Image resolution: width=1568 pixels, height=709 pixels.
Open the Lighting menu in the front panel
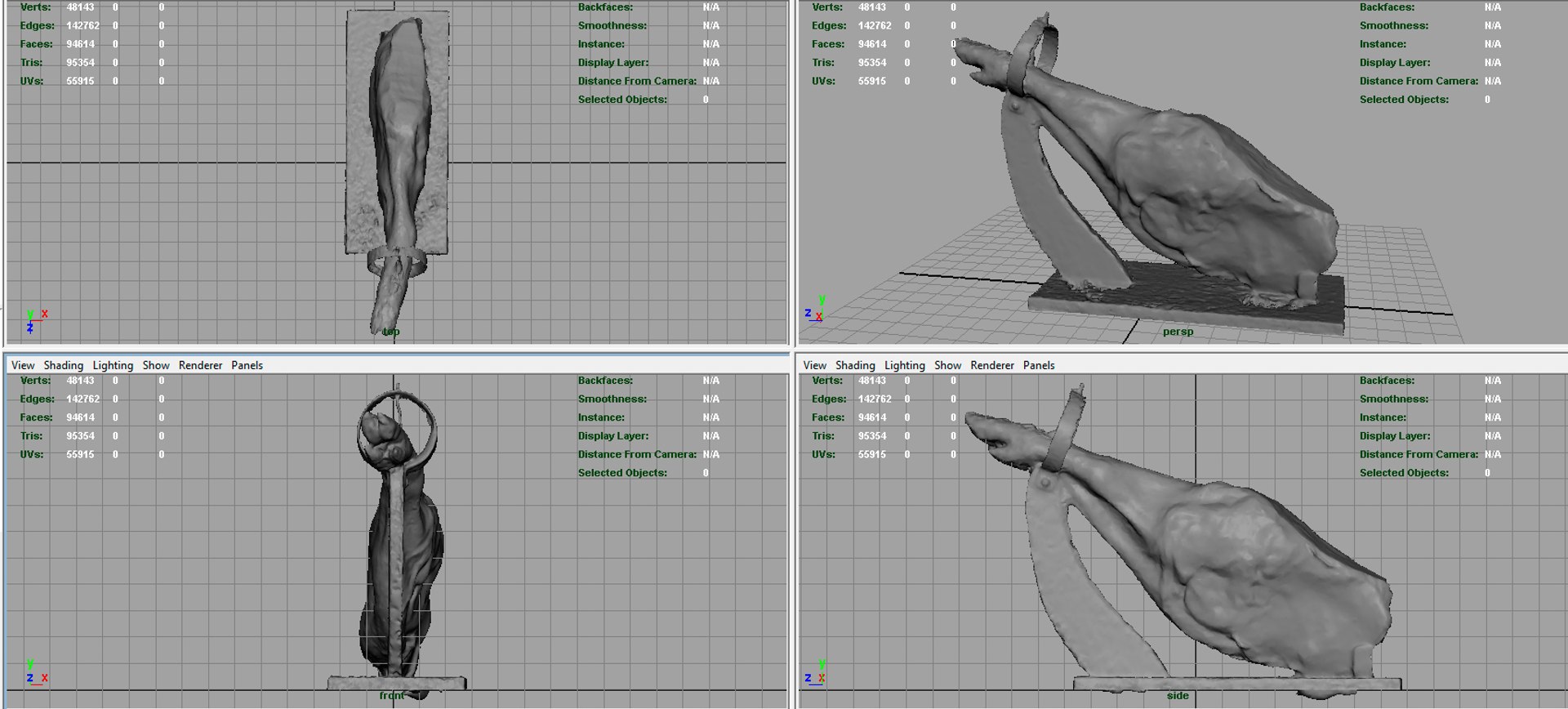pos(113,365)
